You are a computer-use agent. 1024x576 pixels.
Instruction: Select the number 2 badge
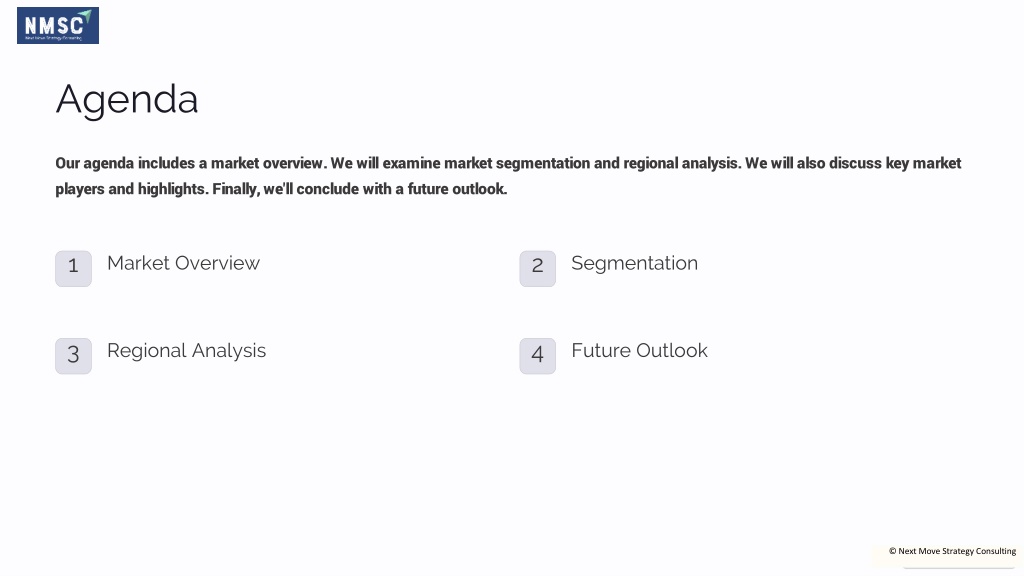tap(537, 268)
